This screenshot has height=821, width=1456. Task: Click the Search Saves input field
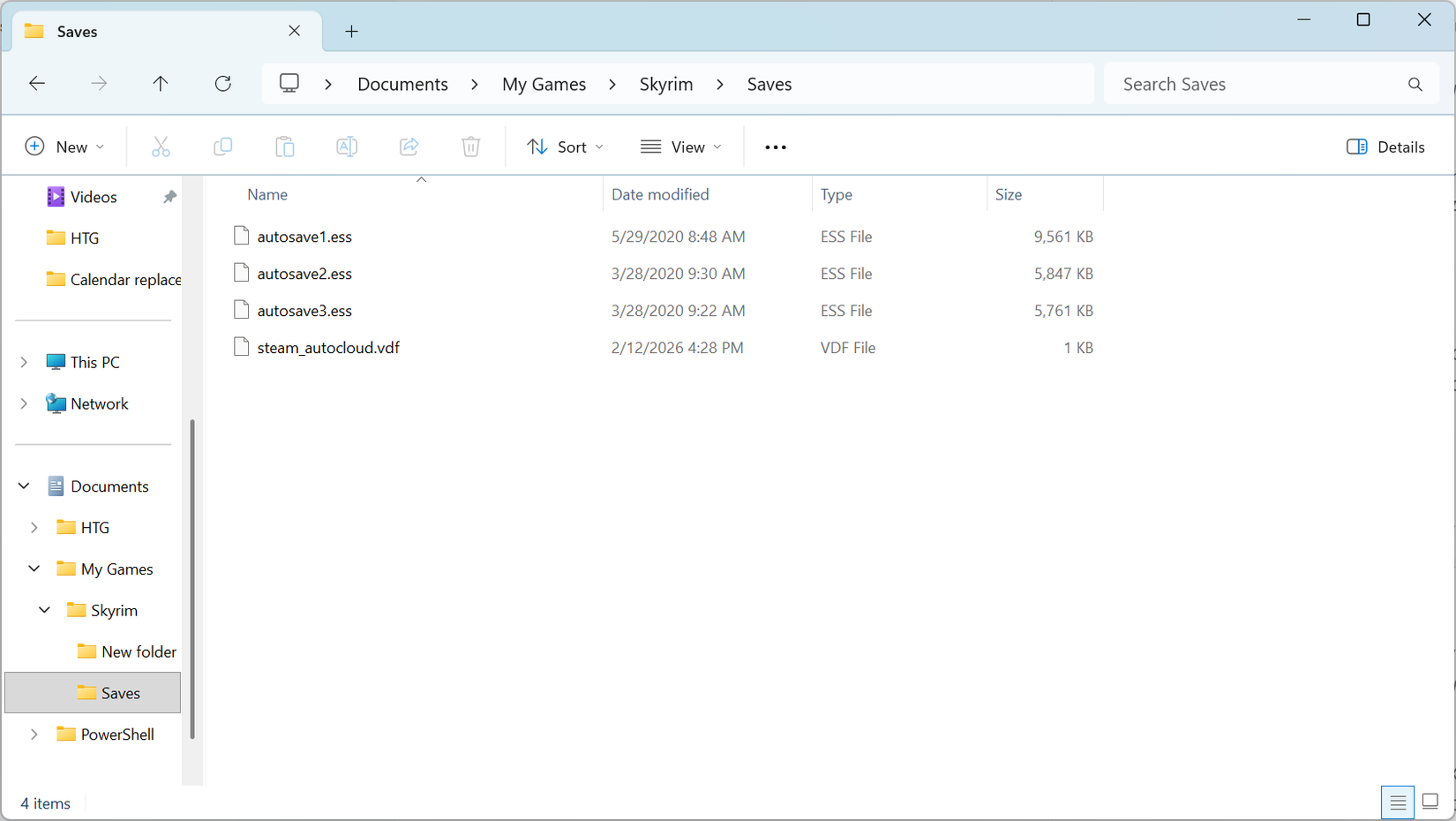pos(1257,84)
